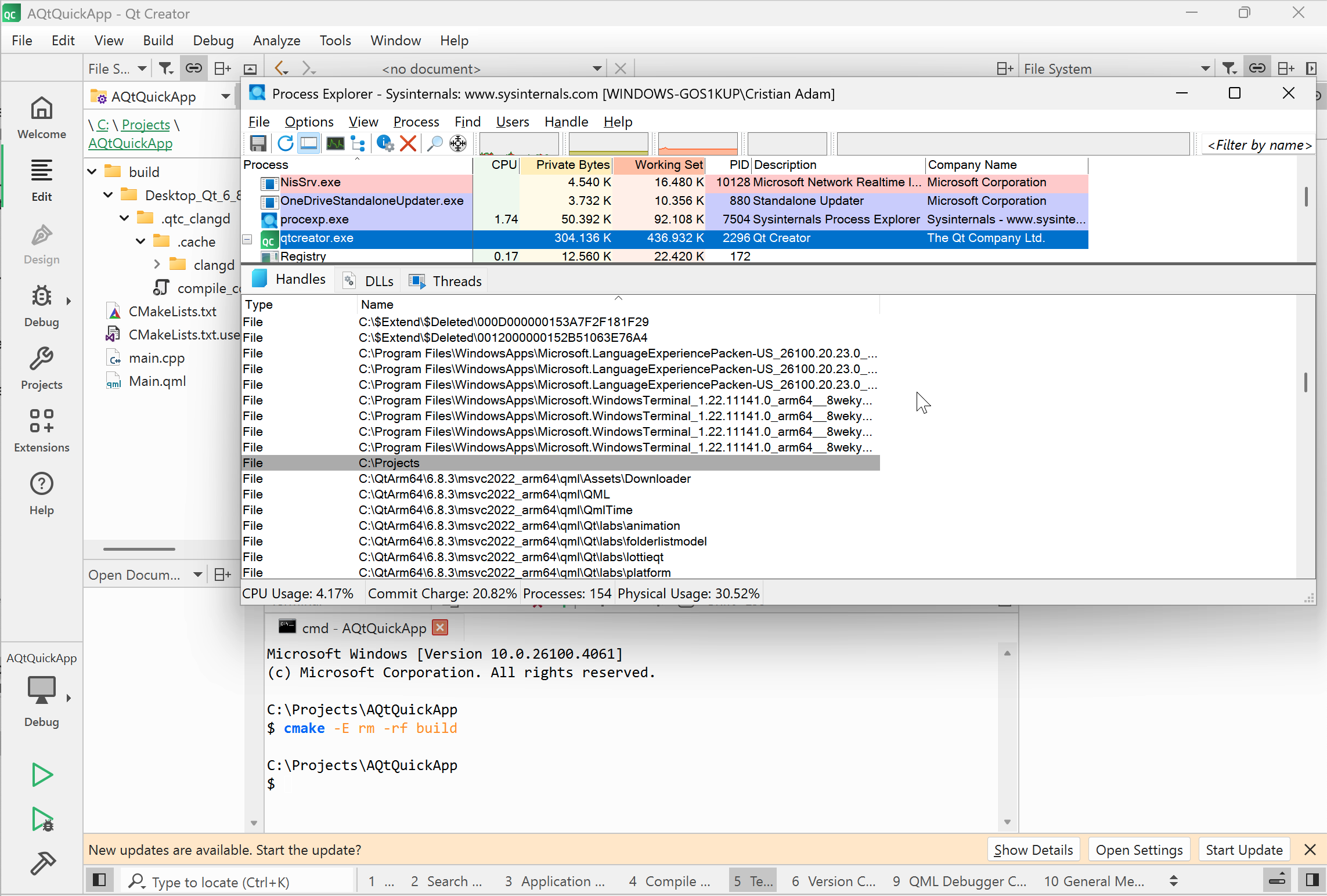Click Type to locate search field
Screen dimensions: 1327x896
[x=238, y=881]
